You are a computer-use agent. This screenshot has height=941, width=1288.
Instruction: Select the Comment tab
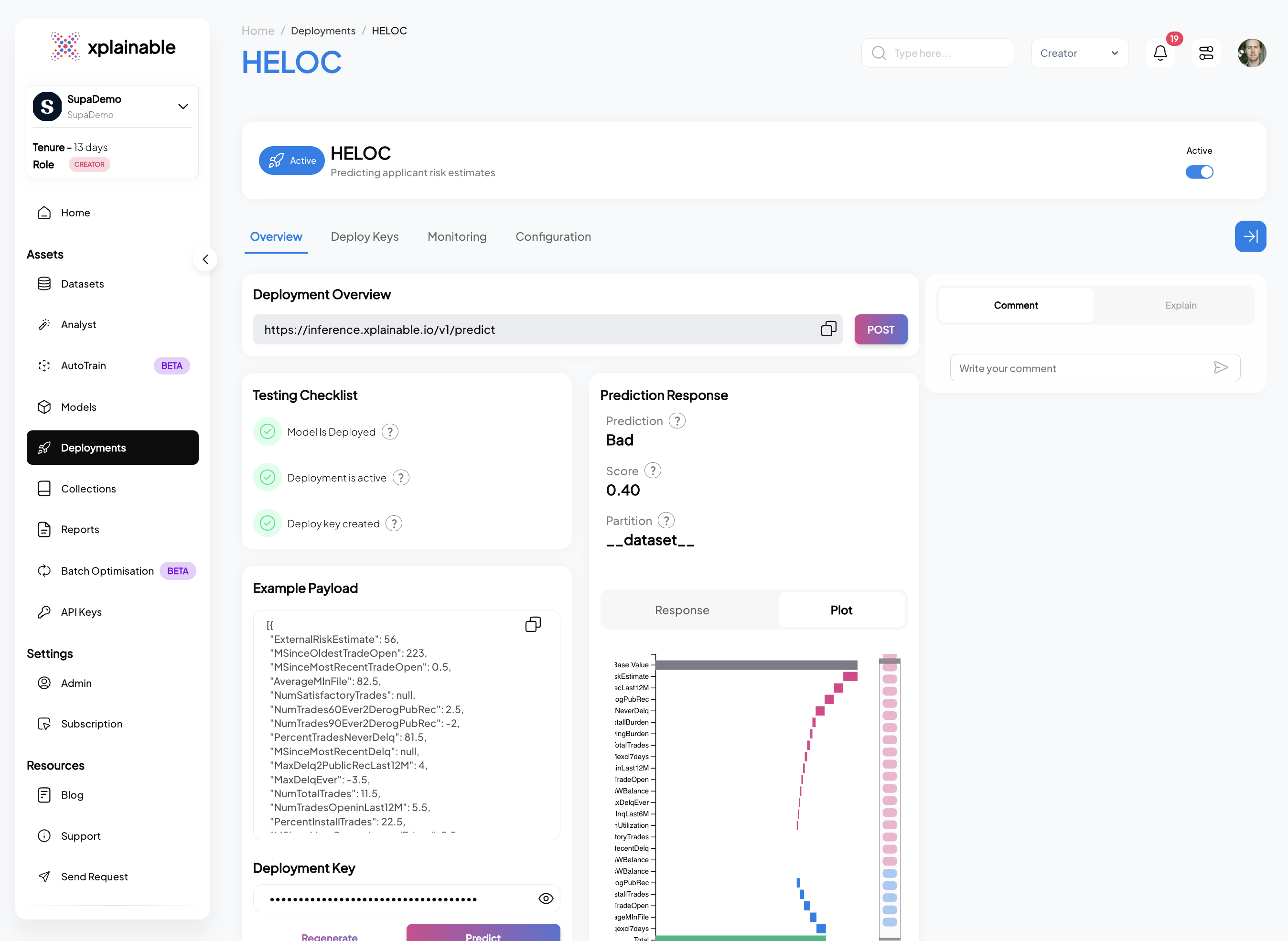(1016, 305)
